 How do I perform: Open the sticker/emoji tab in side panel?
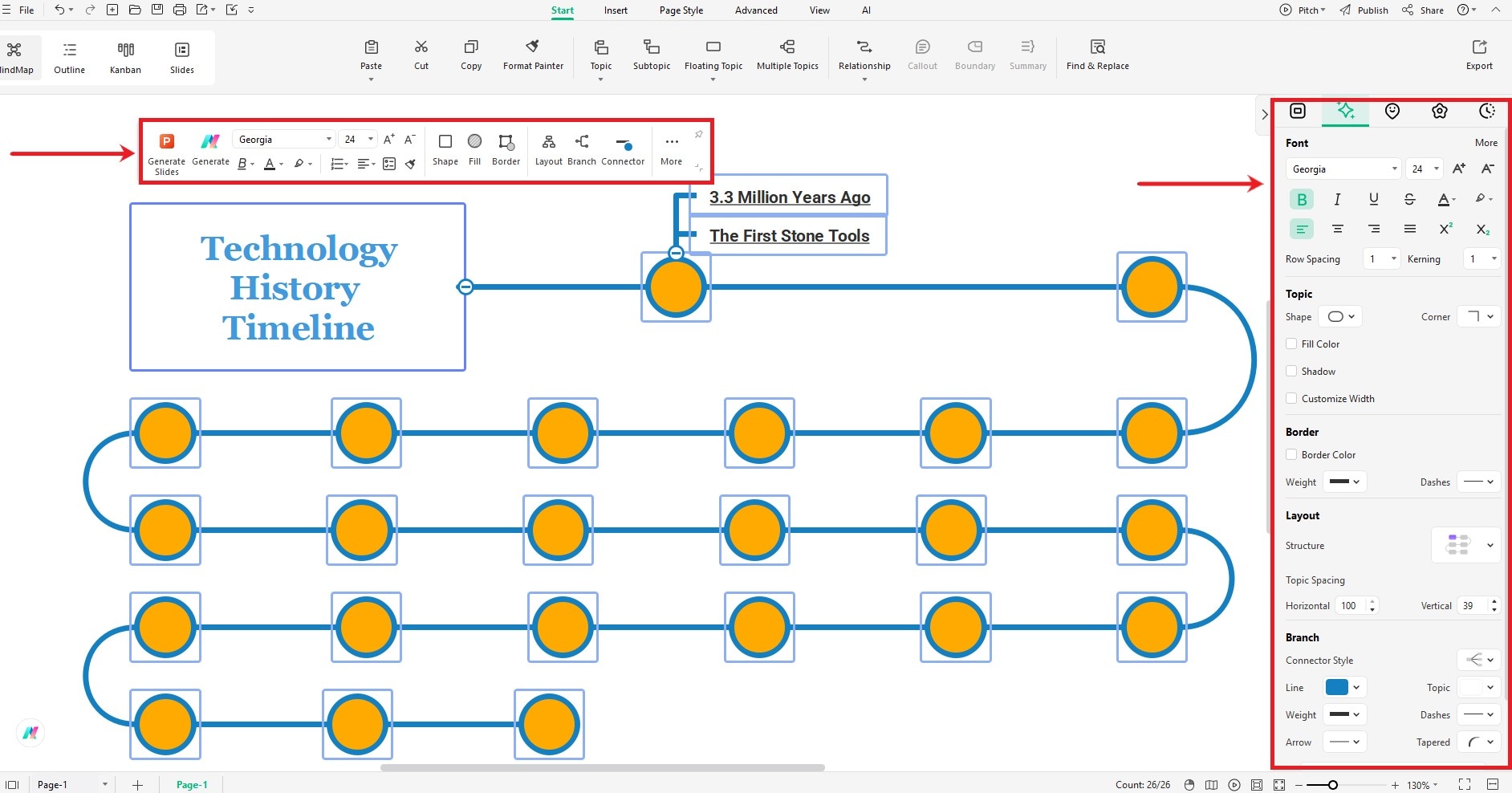[x=1392, y=112]
